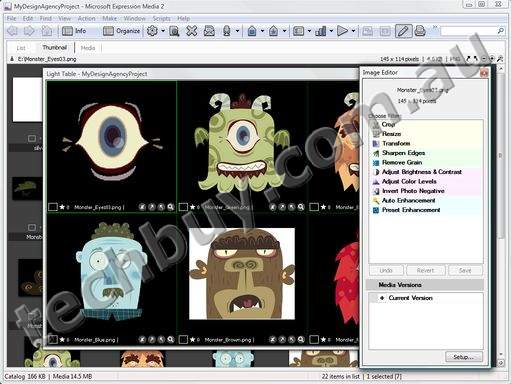Select the green one-eyed monster image
The height and width of the screenshot is (384, 511).
click(x=242, y=143)
